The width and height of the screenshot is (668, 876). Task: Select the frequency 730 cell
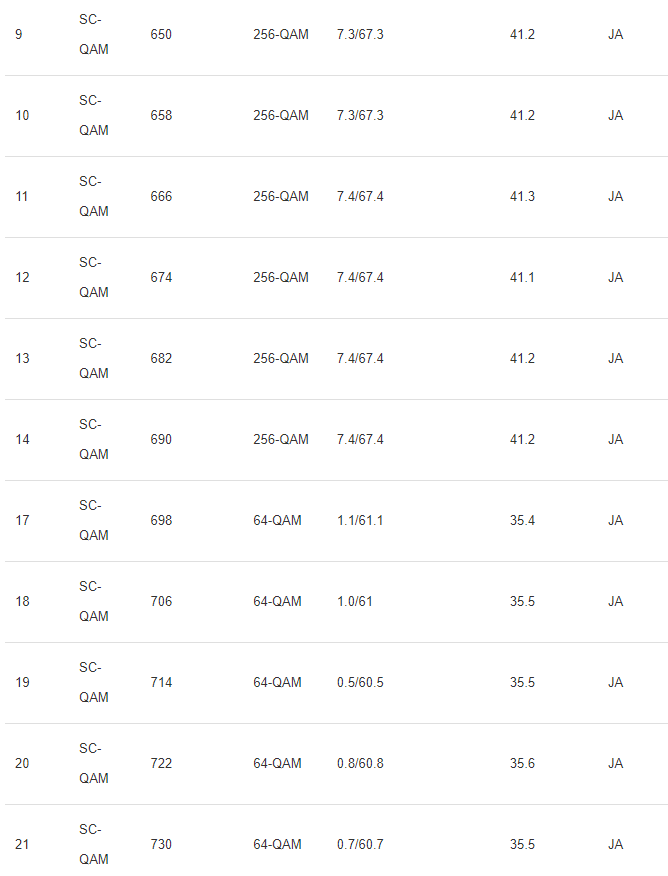click(161, 845)
